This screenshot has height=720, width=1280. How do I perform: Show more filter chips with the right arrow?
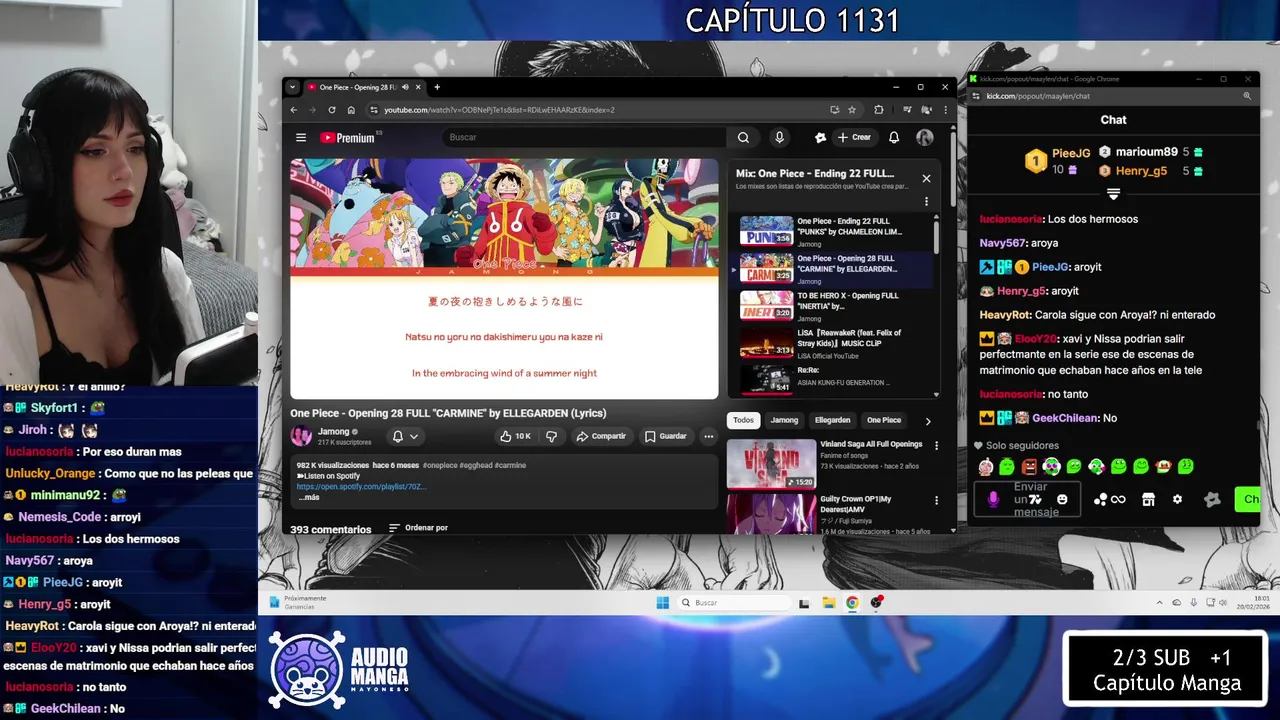pyautogui.click(x=928, y=421)
